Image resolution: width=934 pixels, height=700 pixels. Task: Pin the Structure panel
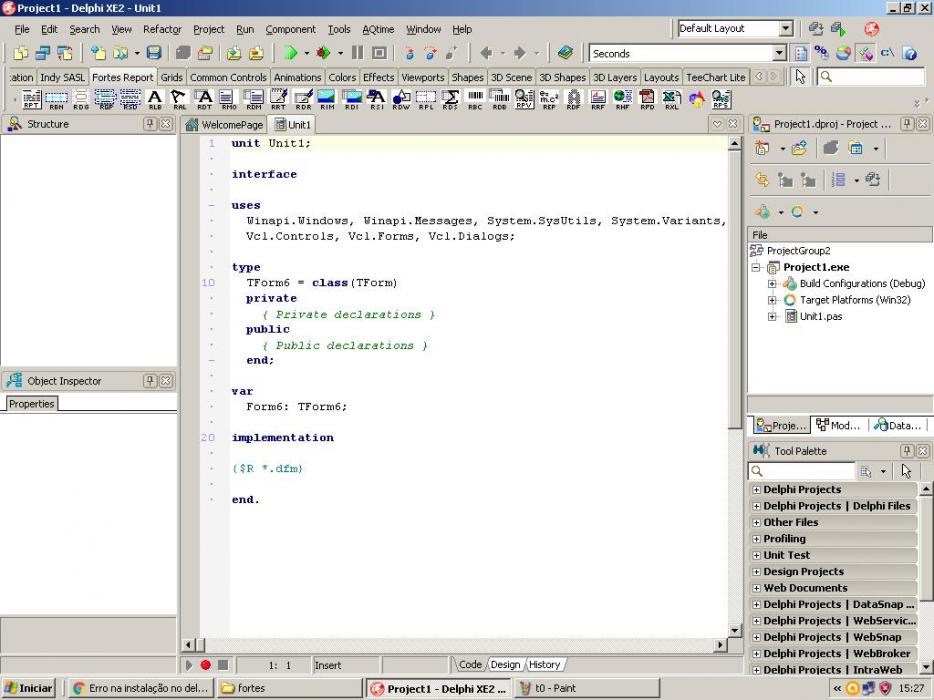click(150, 124)
